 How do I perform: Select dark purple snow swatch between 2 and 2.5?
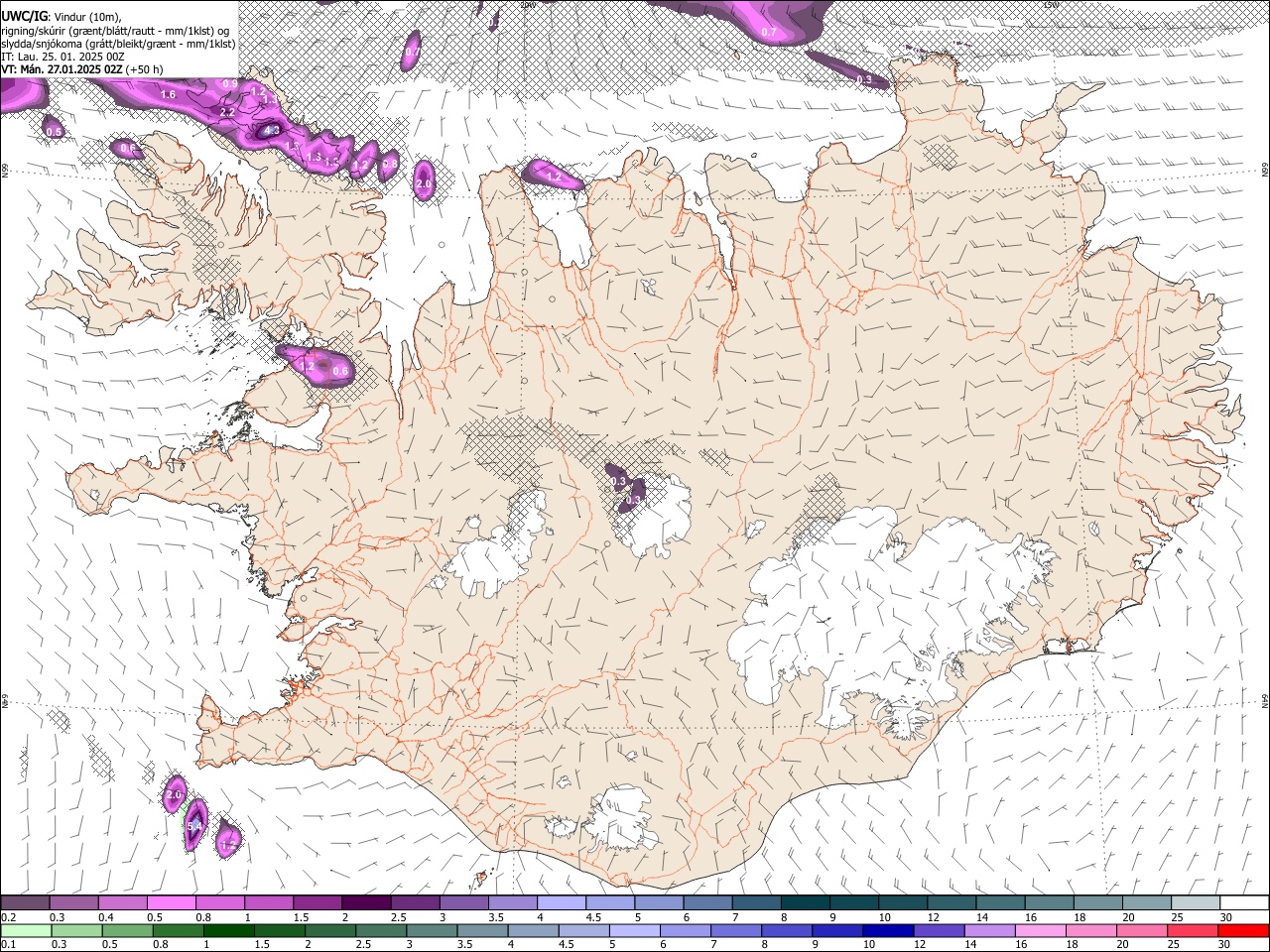366,903
